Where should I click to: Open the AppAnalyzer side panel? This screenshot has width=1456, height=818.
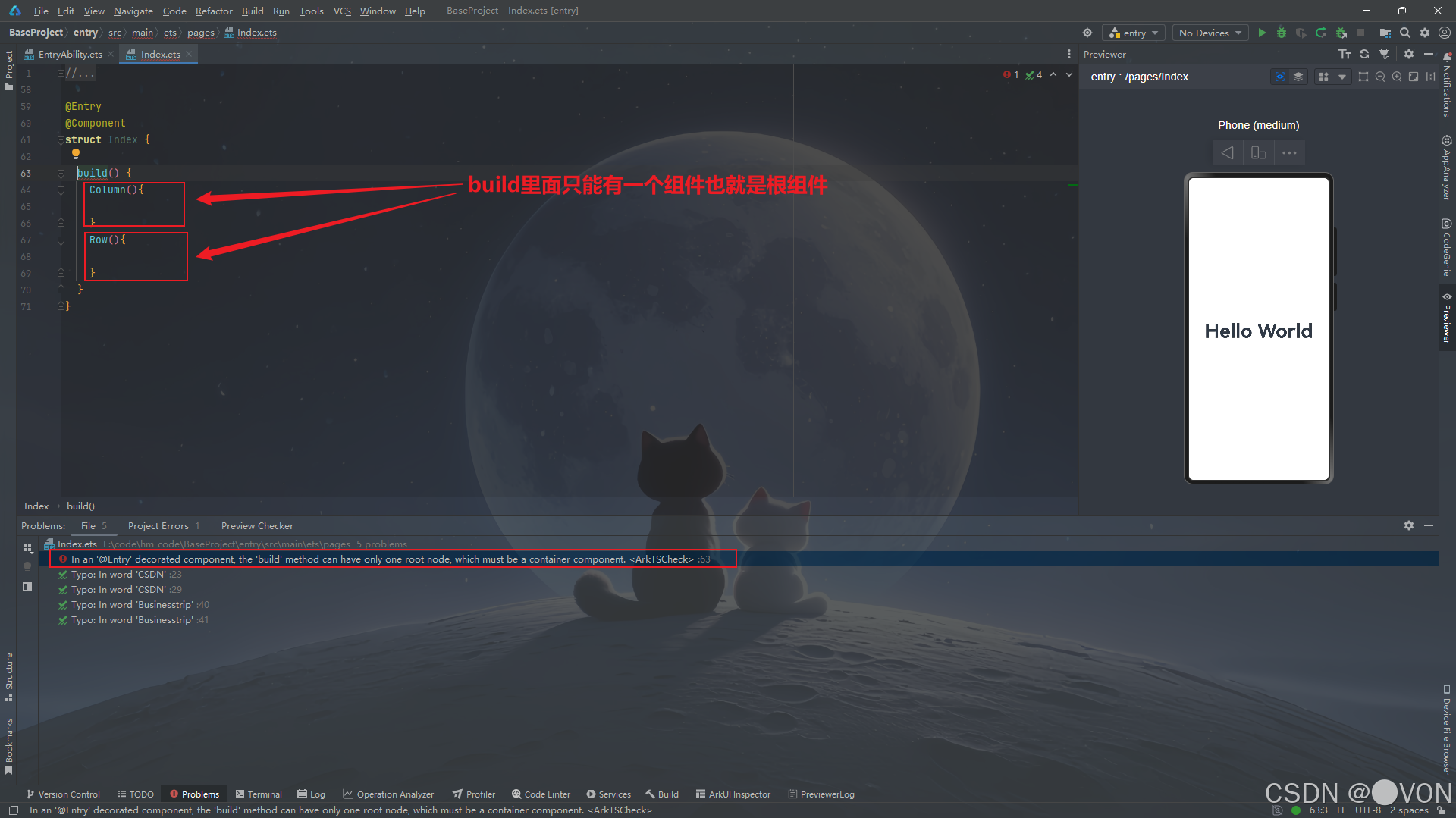[1447, 168]
